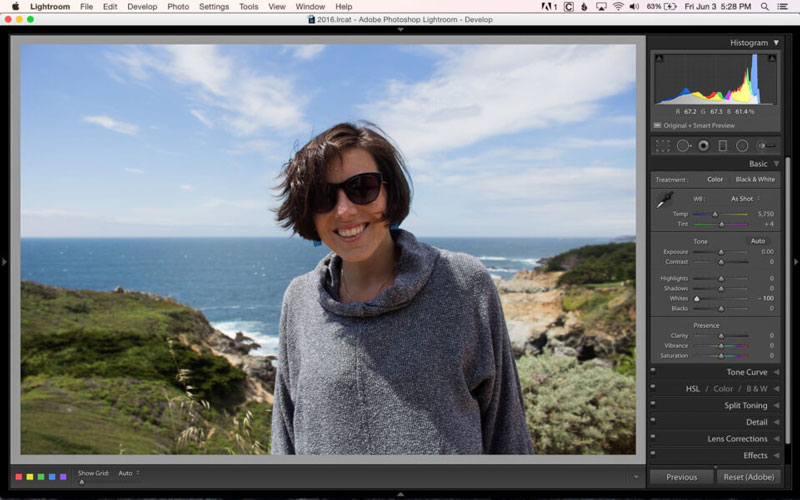Choose the Graduated Filter tool
The height and width of the screenshot is (500, 800).
coord(723,146)
